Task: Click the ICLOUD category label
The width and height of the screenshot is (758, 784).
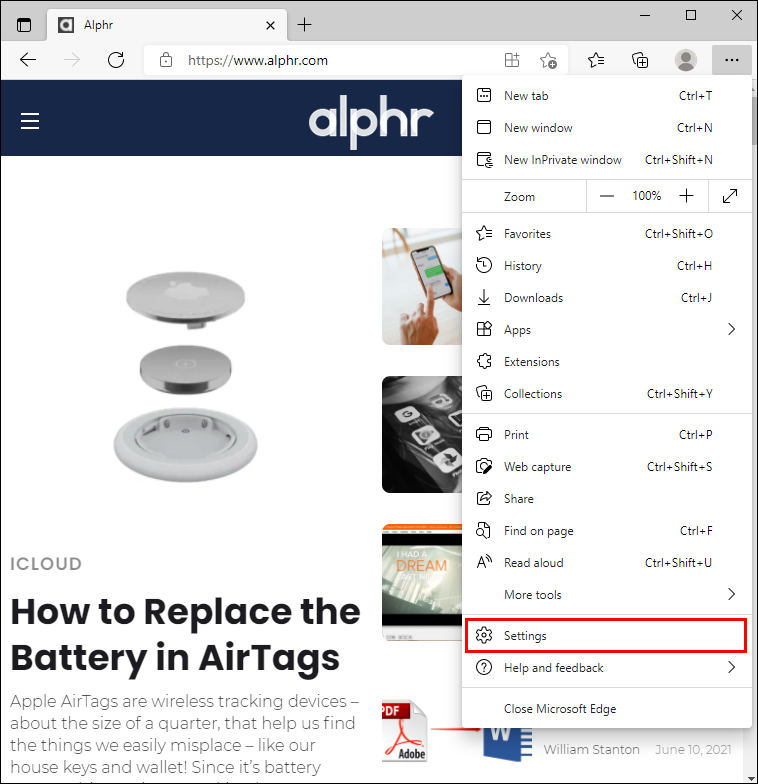Action: click(x=46, y=564)
